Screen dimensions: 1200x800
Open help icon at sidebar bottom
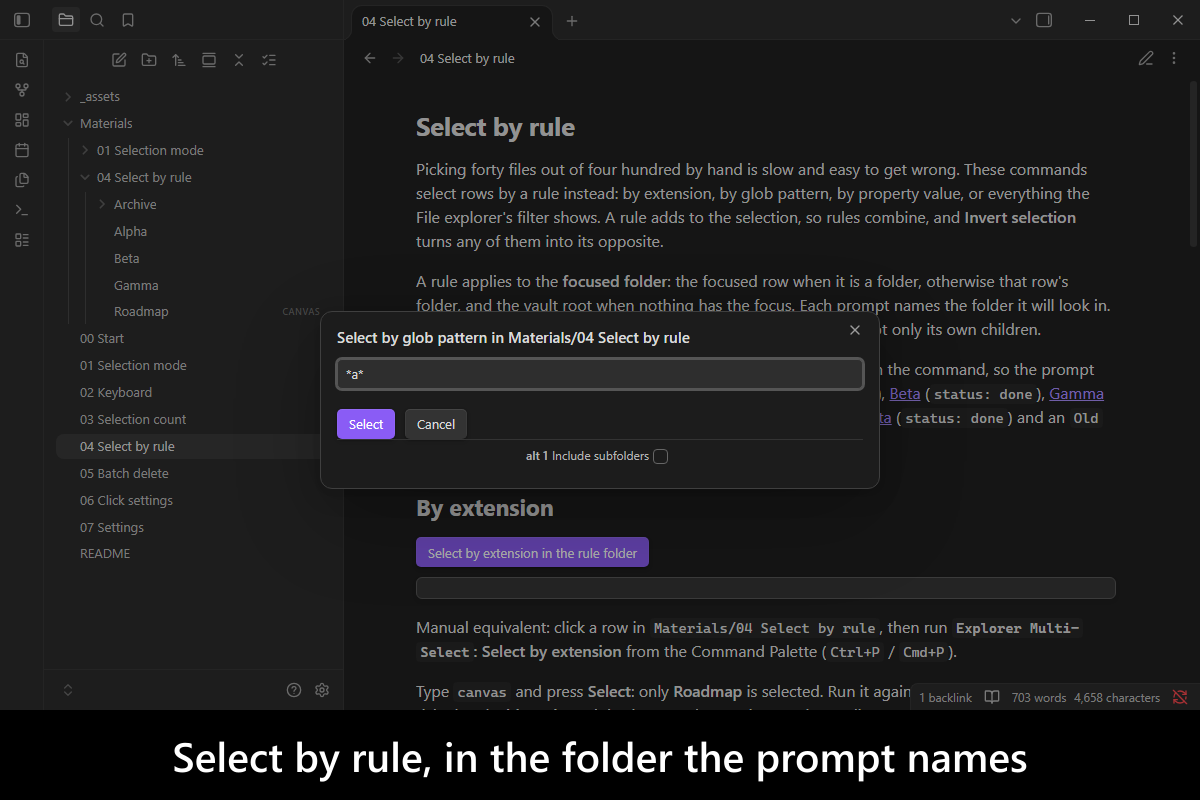294,690
